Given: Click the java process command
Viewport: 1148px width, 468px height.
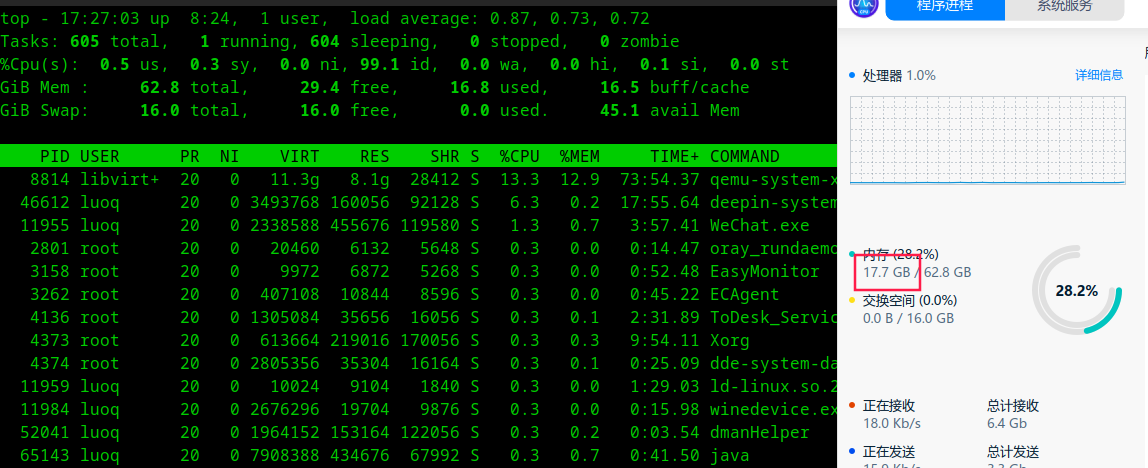Looking at the screenshot, I should 729,456.
